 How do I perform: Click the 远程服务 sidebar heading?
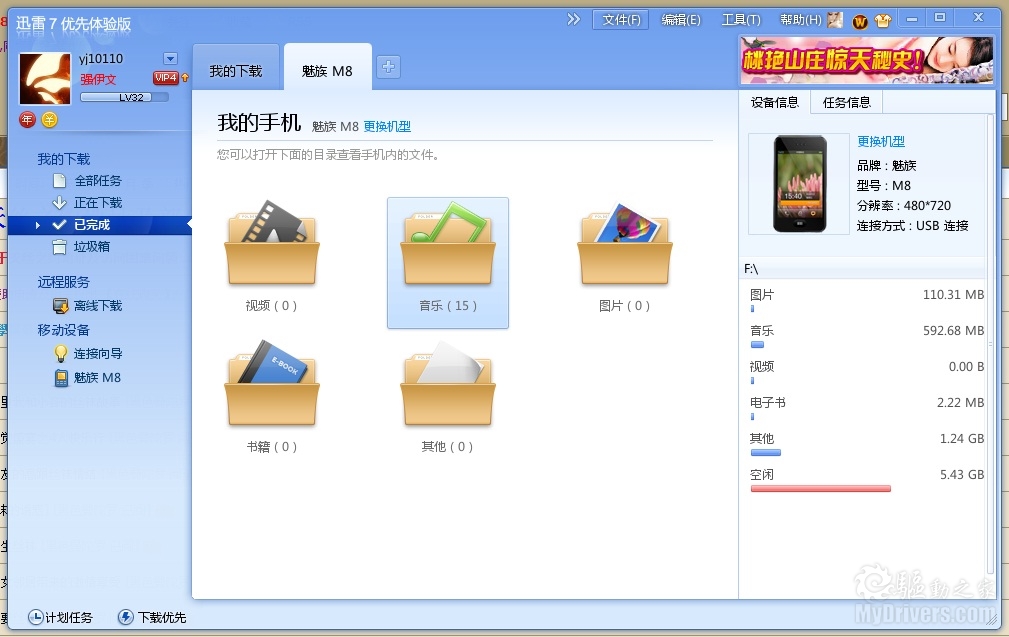click(64, 282)
